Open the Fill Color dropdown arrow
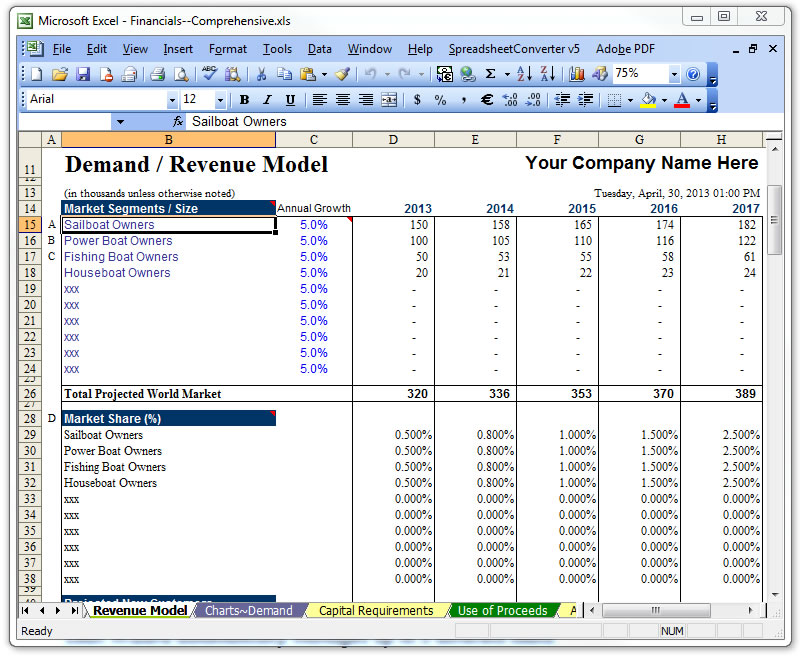Image resolution: width=800 pixels, height=656 pixels. (x=664, y=100)
